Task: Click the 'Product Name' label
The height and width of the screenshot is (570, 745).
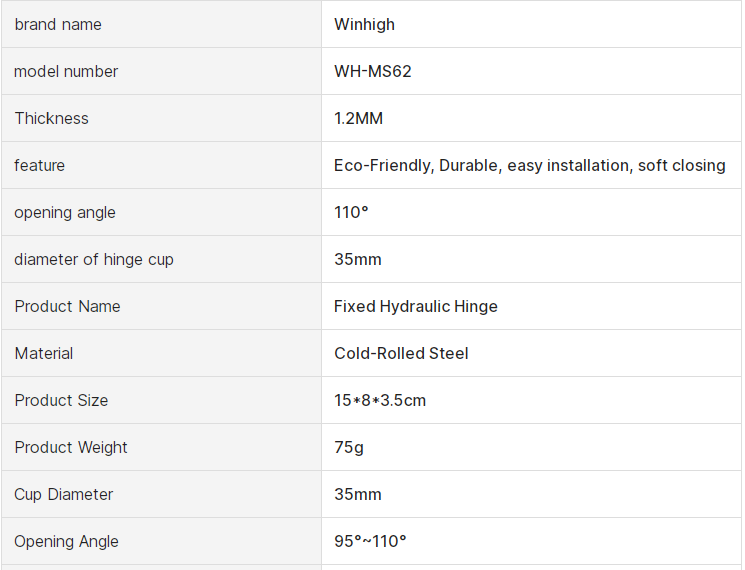Action: tap(67, 306)
